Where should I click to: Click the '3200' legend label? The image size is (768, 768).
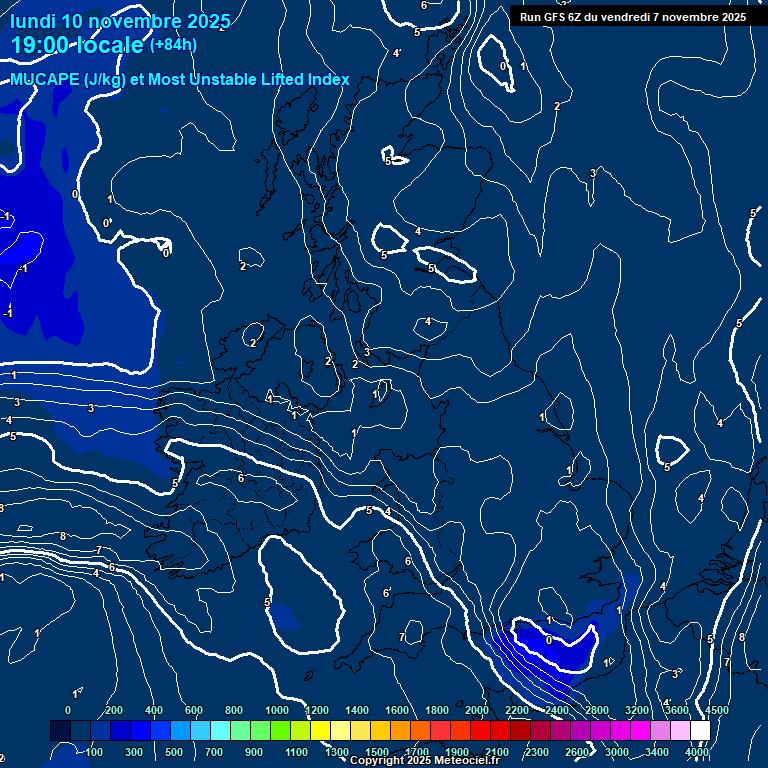point(637,710)
